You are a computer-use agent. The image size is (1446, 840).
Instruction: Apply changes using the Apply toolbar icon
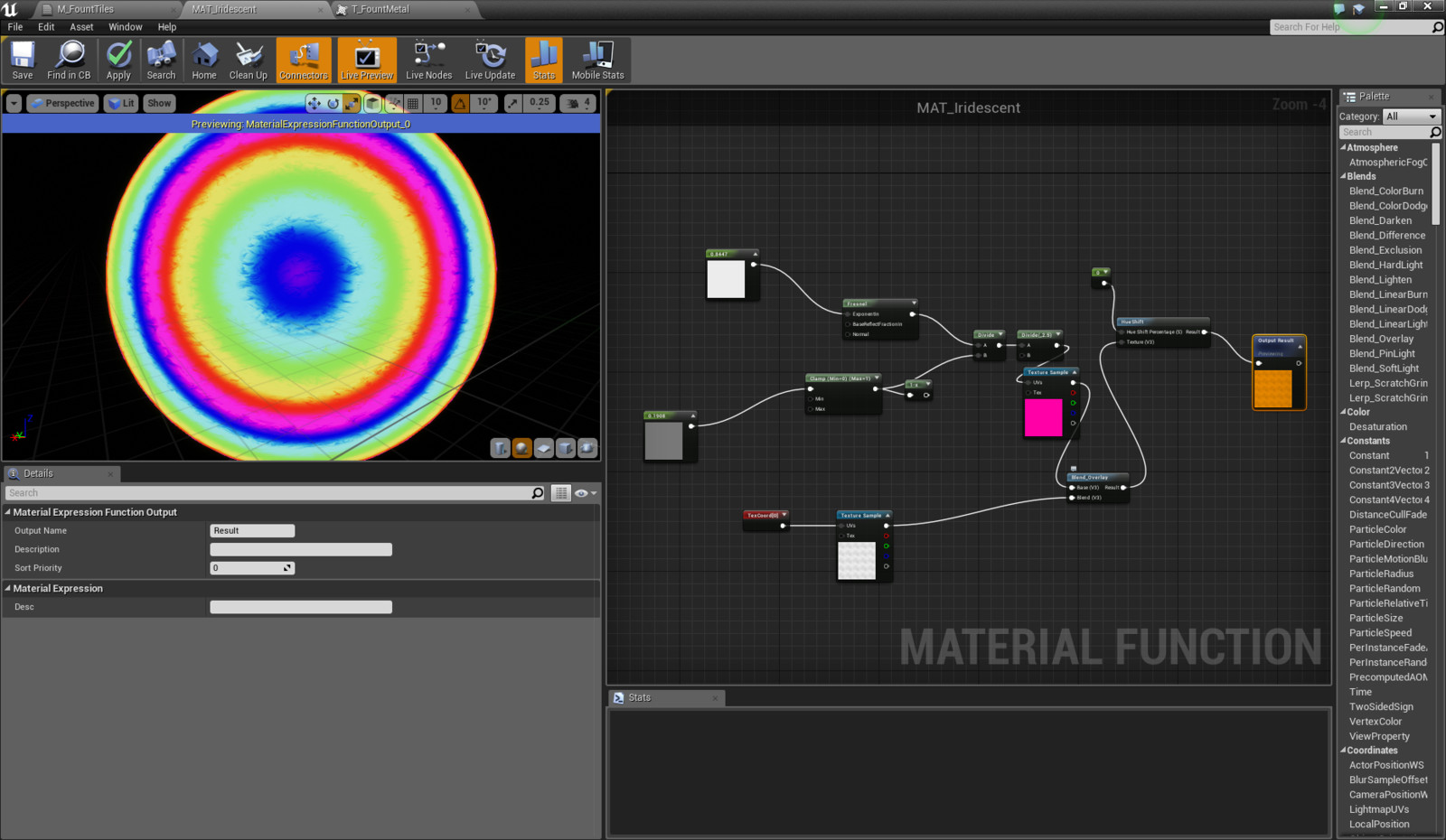(118, 61)
